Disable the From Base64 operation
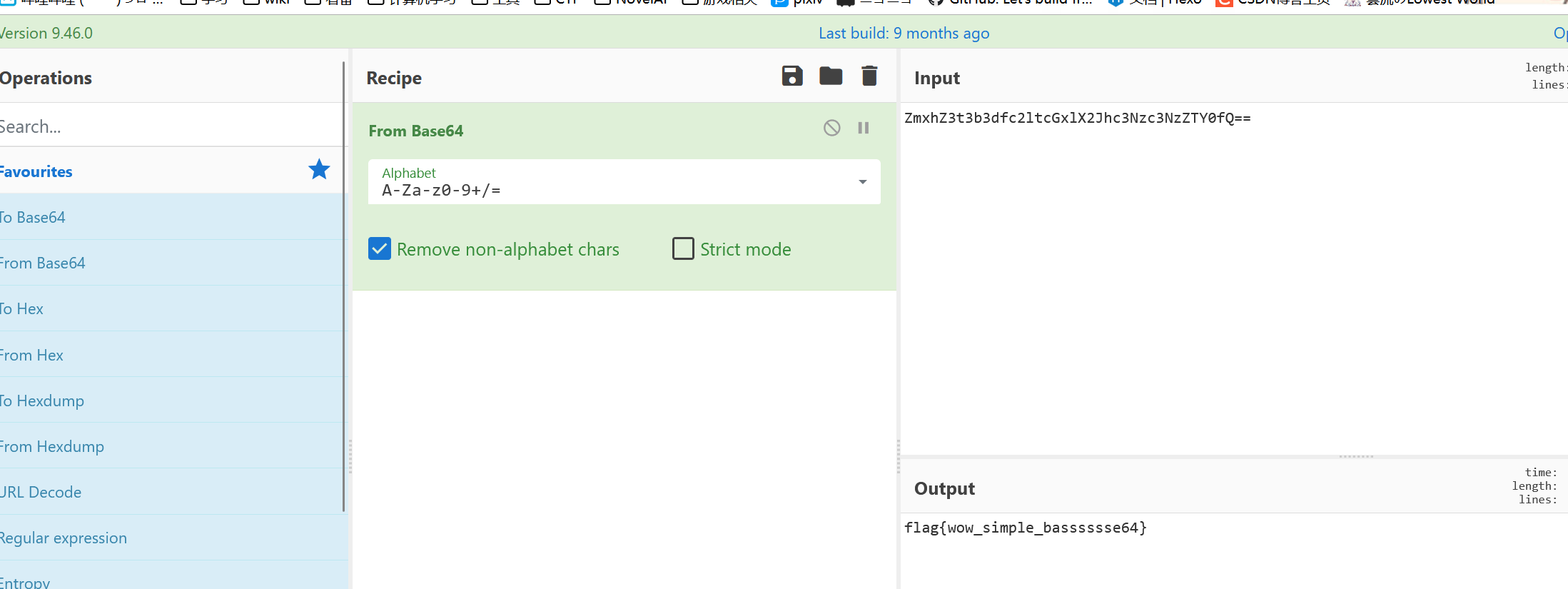Viewport: 1568px width, 589px height. (x=831, y=128)
